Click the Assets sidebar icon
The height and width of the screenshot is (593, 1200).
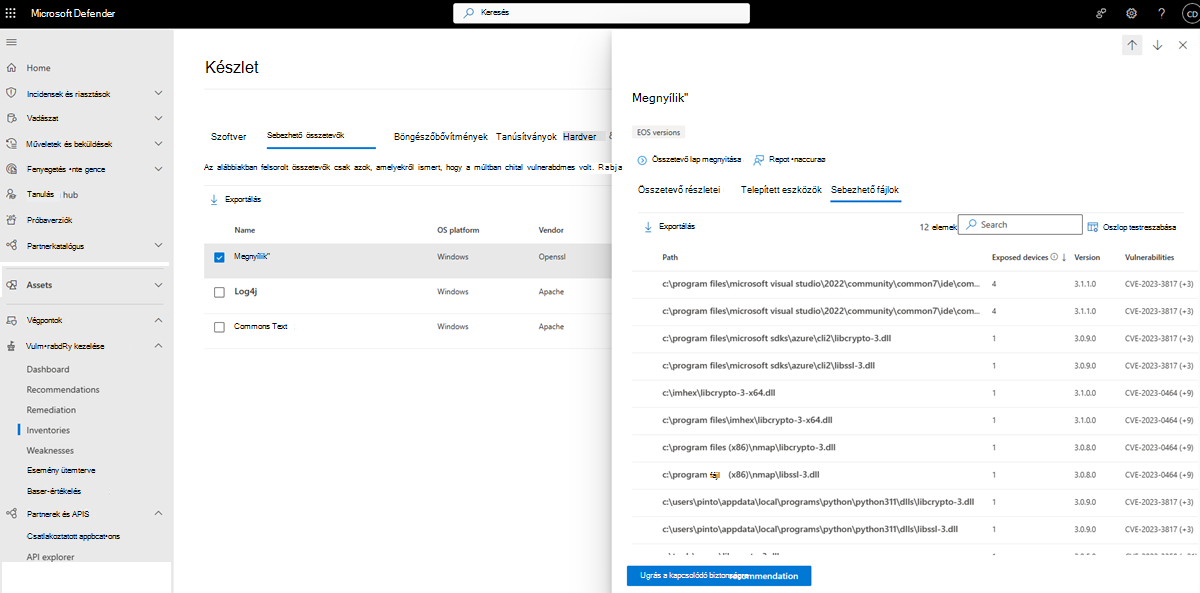tap(12, 285)
